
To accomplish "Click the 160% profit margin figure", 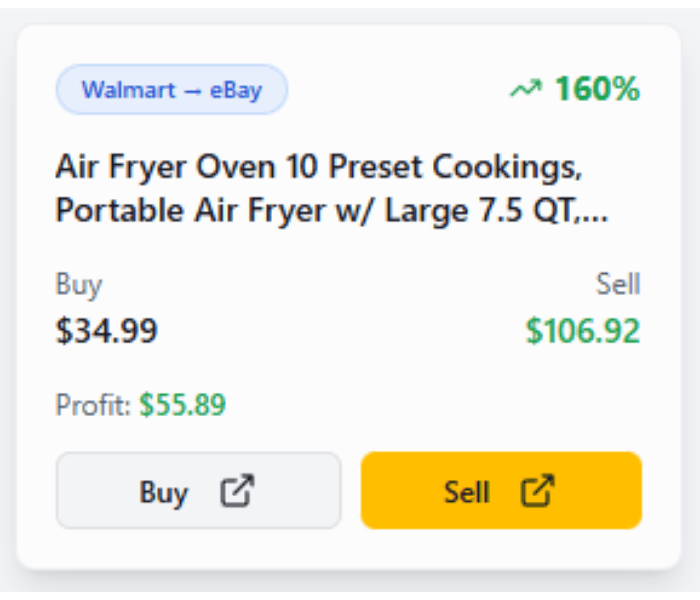I will (597, 90).
